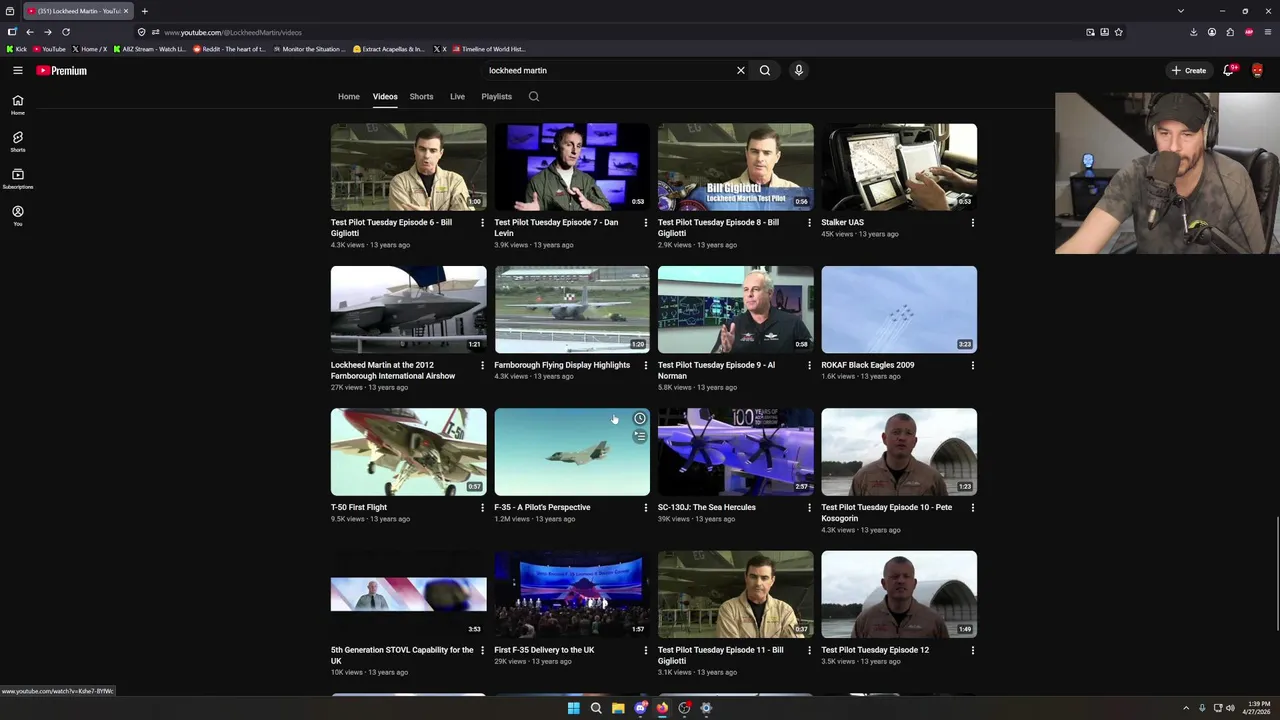Image resolution: width=1280 pixels, height=720 pixels.
Task: Open the browser downloads panel
Action: click(x=1193, y=32)
